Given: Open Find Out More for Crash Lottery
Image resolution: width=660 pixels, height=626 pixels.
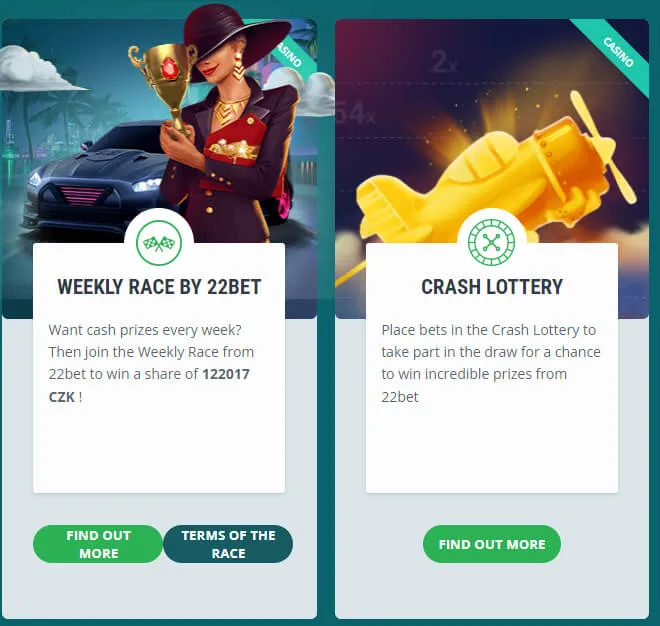Looking at the screenshot, I should [x=492, y=544].
